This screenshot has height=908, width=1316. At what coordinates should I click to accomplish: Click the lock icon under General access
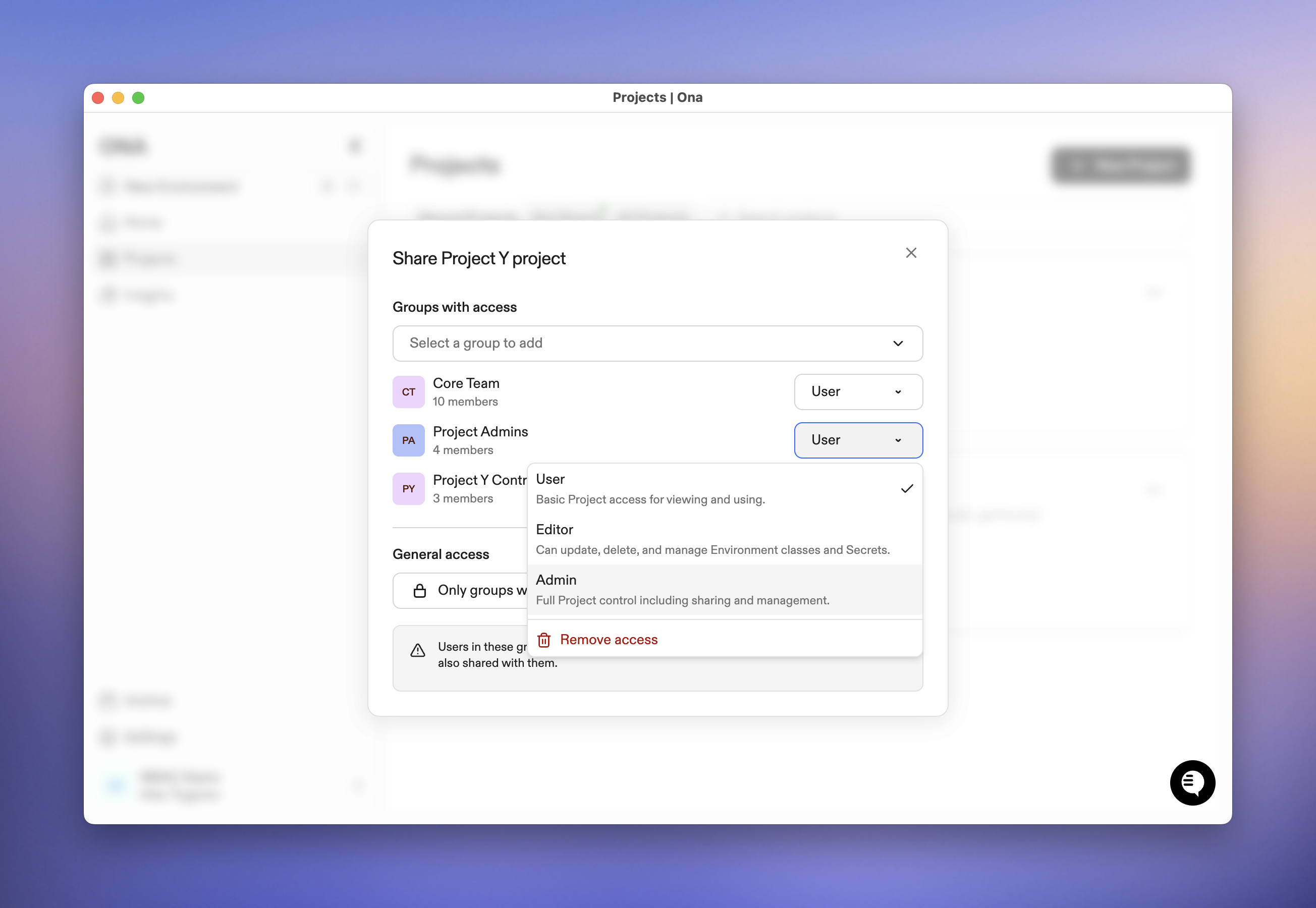pos(420,591)
